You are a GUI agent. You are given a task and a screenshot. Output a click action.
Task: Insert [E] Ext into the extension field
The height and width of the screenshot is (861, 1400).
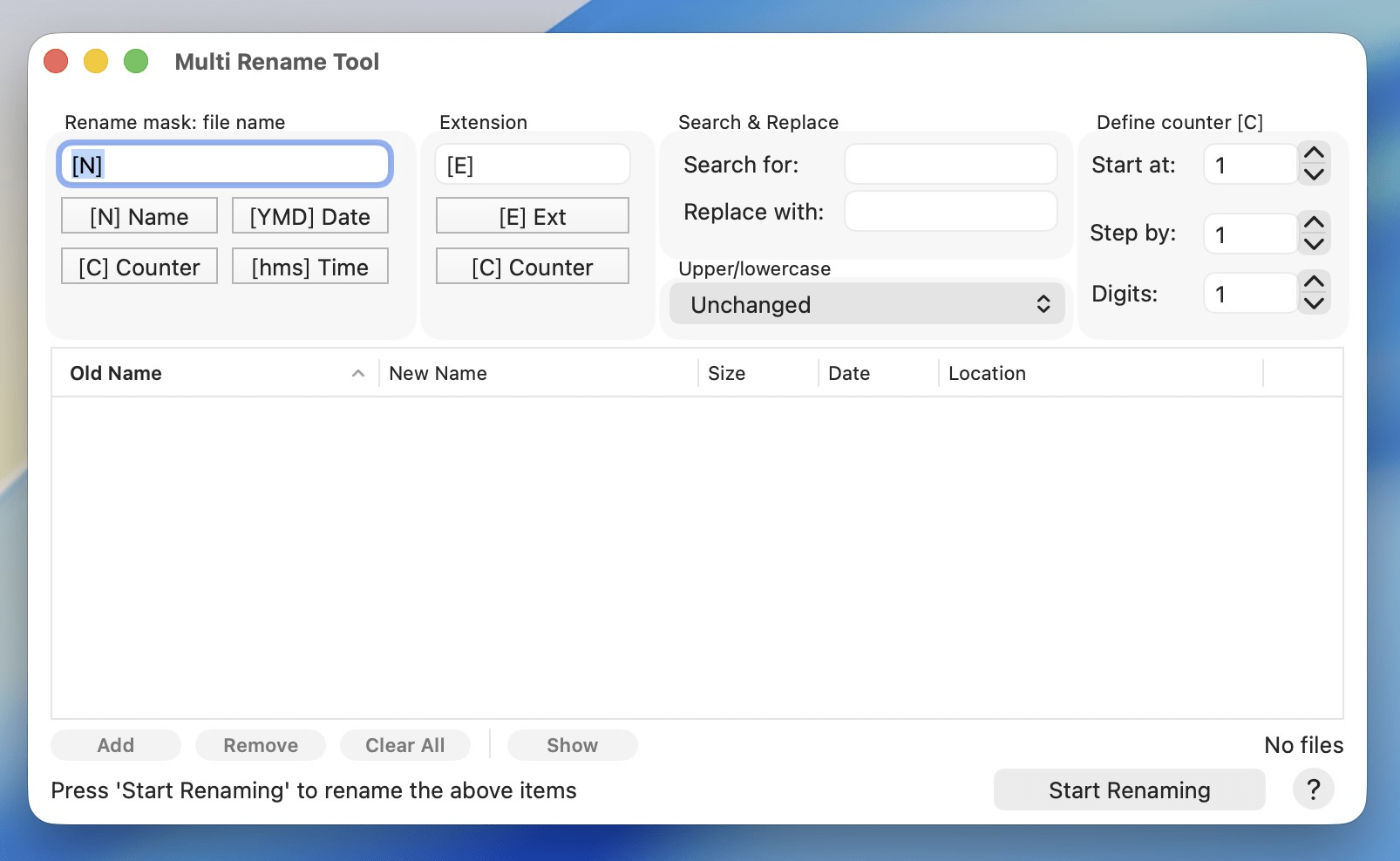[x=532, y=215]
